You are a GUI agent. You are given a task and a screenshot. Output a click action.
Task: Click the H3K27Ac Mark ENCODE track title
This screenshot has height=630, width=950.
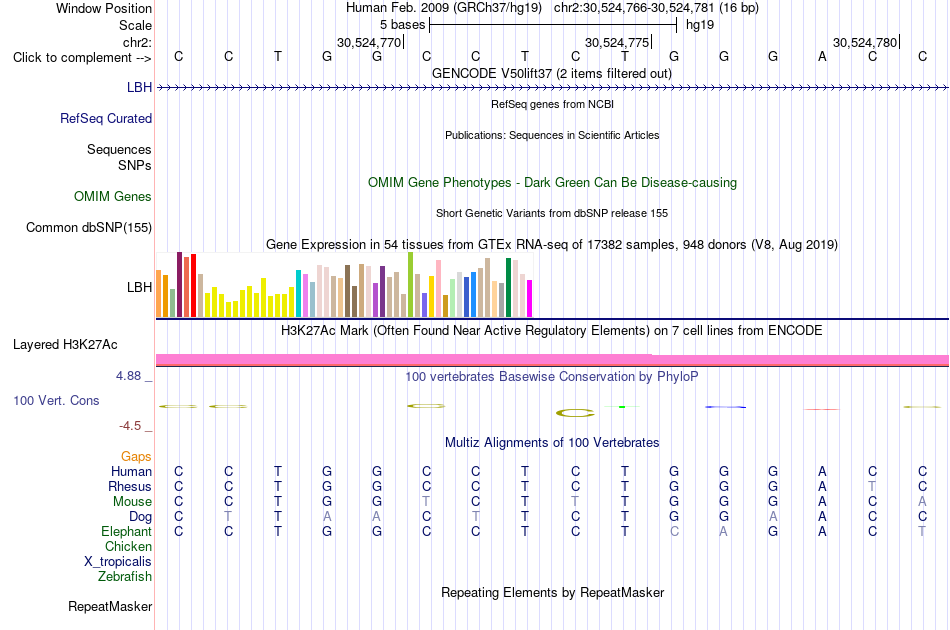(x=552, y=331)
